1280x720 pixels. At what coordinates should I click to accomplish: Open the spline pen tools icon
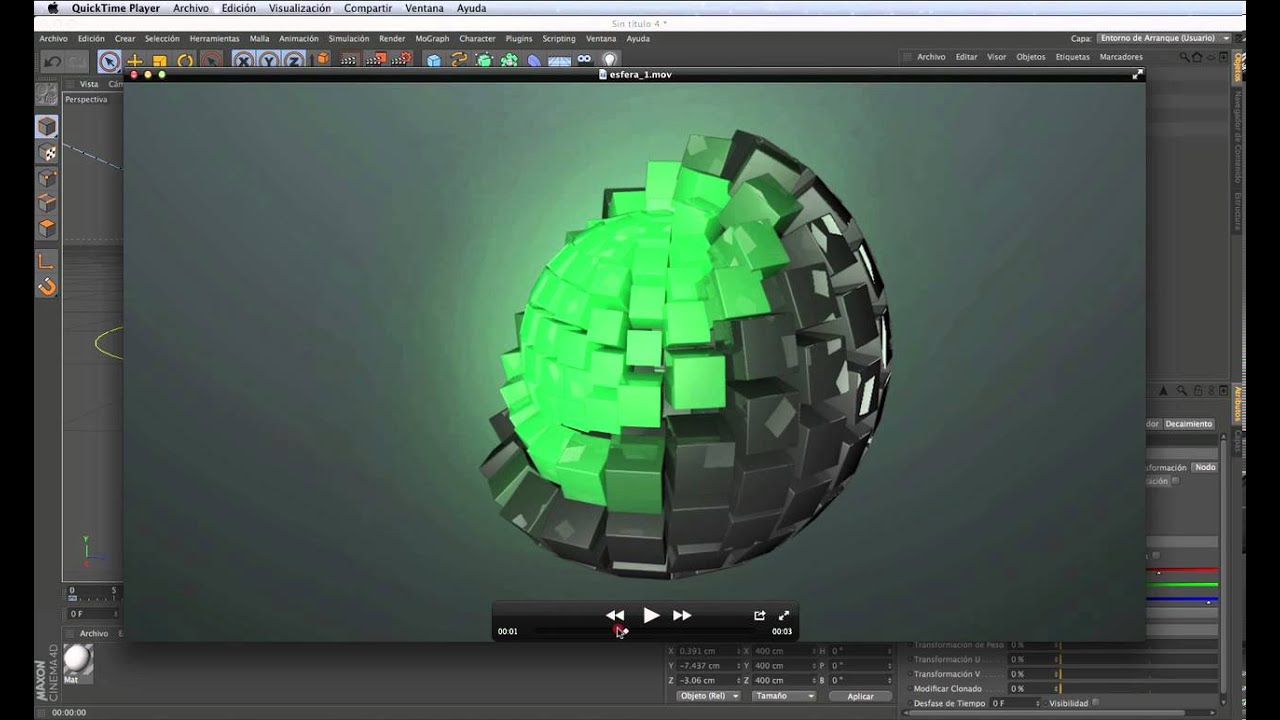coord(459,60)
